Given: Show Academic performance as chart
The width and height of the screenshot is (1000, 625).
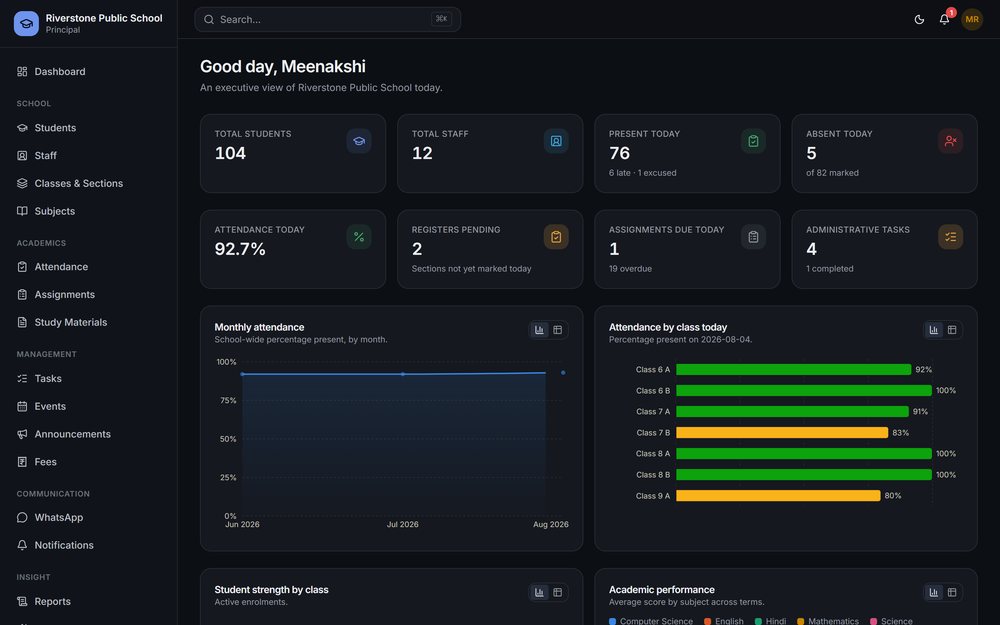Looking at the screenshot, I should pyautogui.click(x=934, y=592).
